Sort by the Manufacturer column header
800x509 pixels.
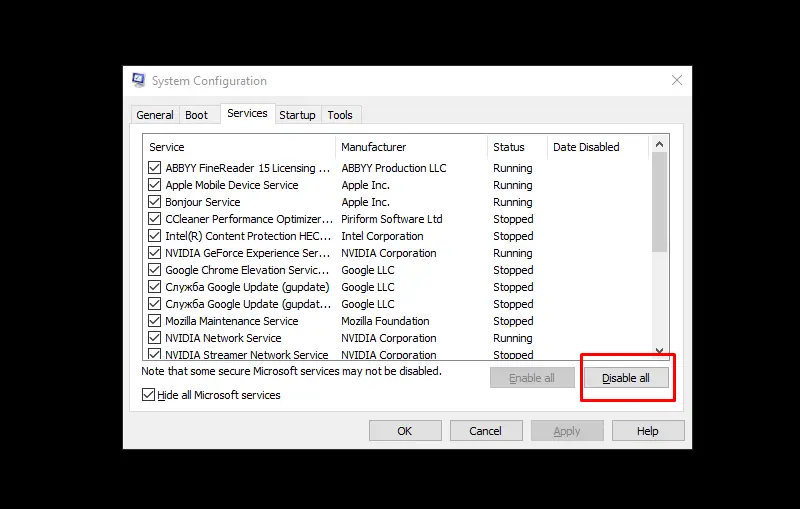pos(411,147)
